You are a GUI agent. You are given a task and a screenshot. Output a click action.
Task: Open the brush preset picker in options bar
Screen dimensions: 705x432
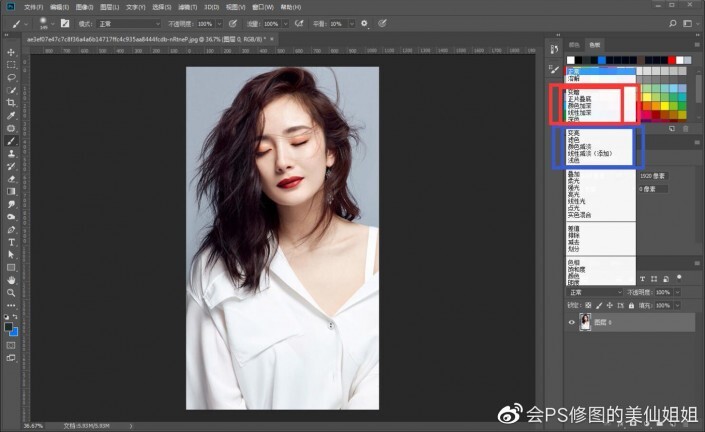(x=47, y=23)
